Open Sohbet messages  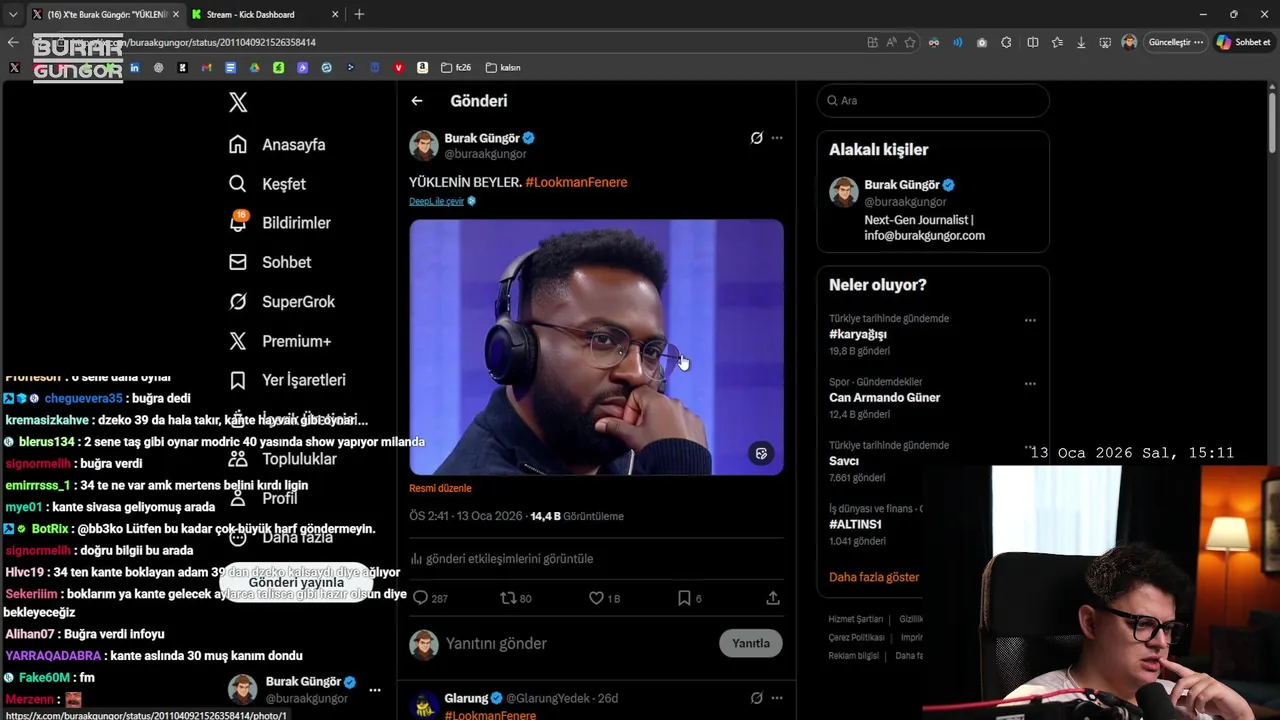269,262
